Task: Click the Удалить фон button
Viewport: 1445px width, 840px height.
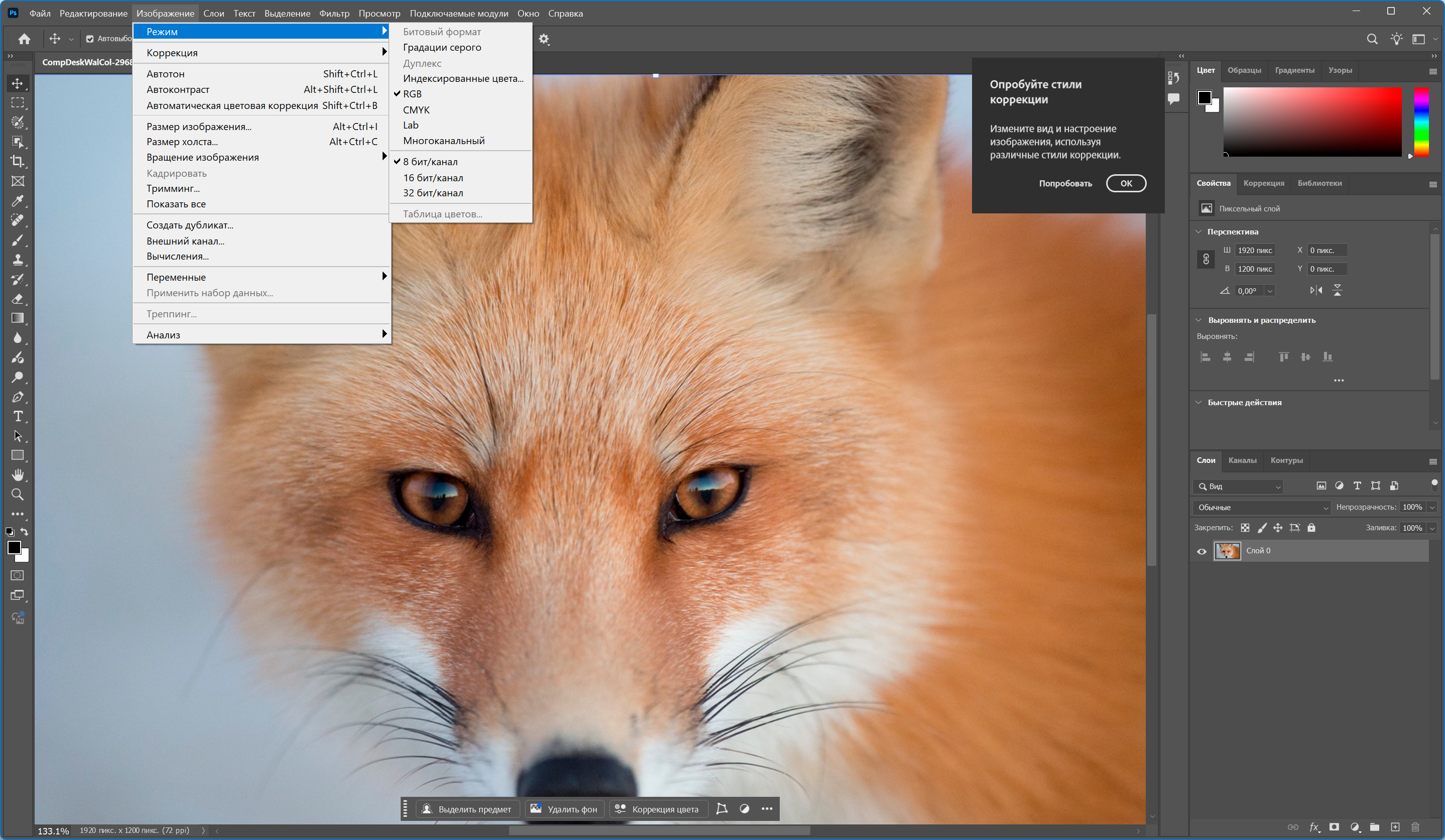Action: click(x=564, y=809)
